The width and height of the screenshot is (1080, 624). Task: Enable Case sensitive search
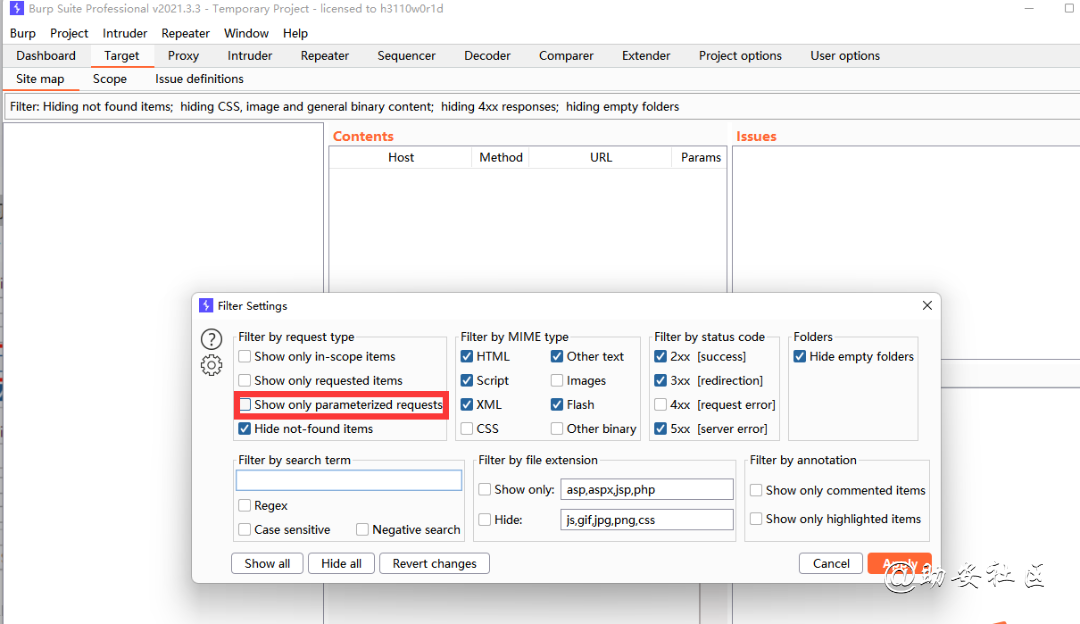[x=245, y=530]
